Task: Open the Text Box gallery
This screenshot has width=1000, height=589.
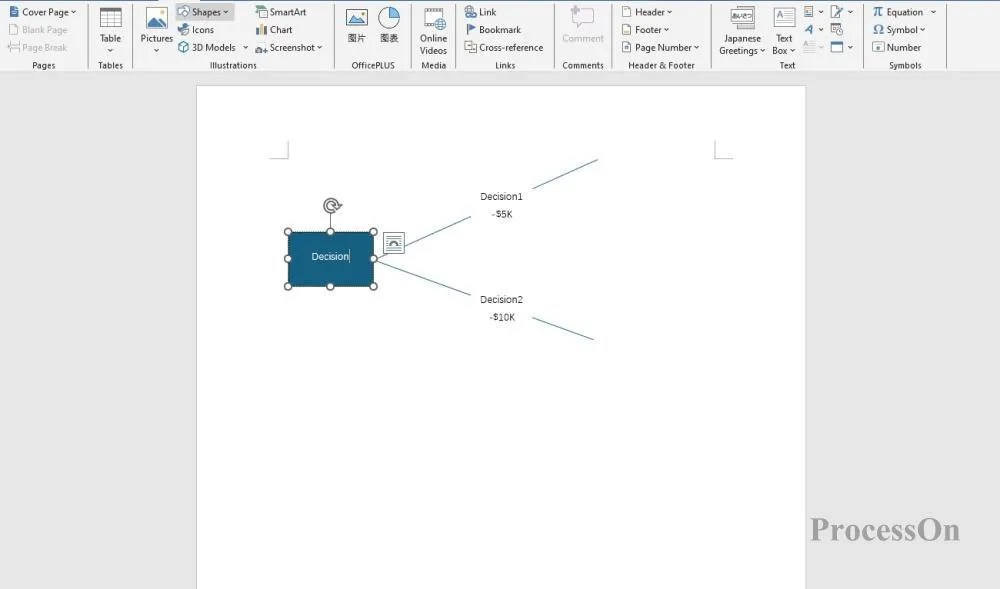Action: click(x=784, y=31)
